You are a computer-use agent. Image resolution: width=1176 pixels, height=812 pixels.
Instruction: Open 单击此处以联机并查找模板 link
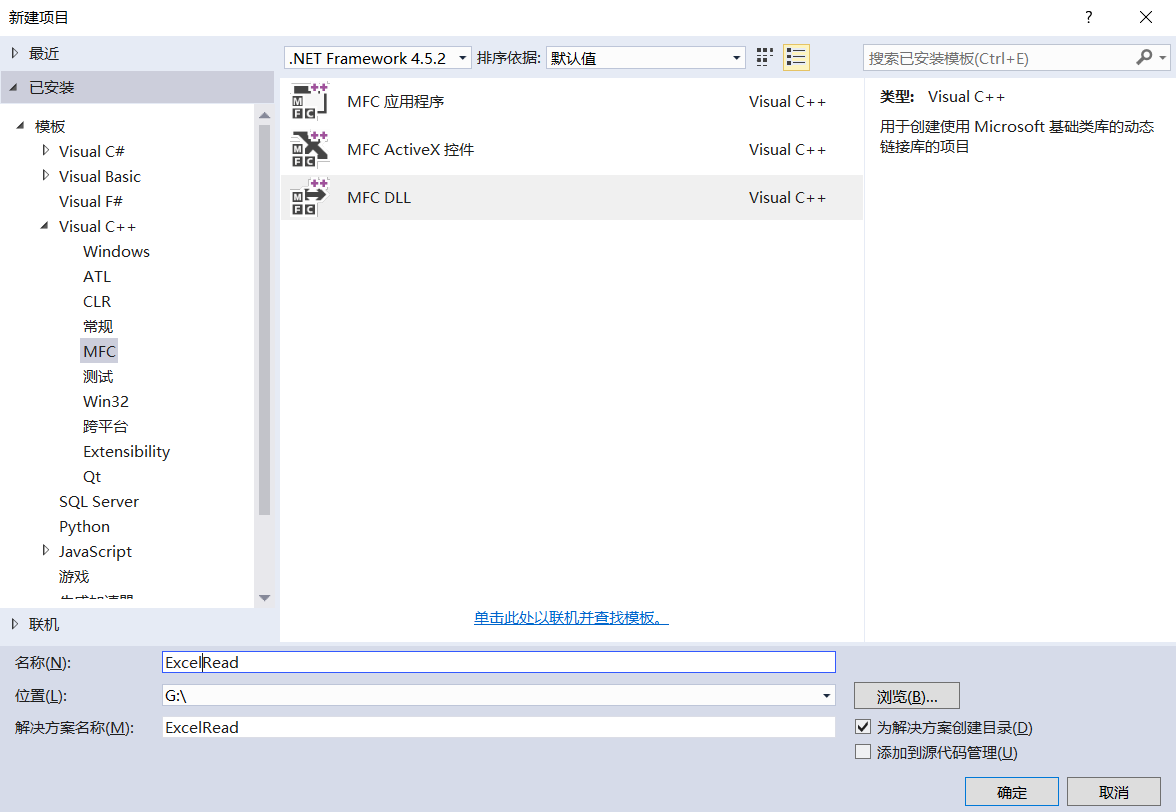[571, 617]
